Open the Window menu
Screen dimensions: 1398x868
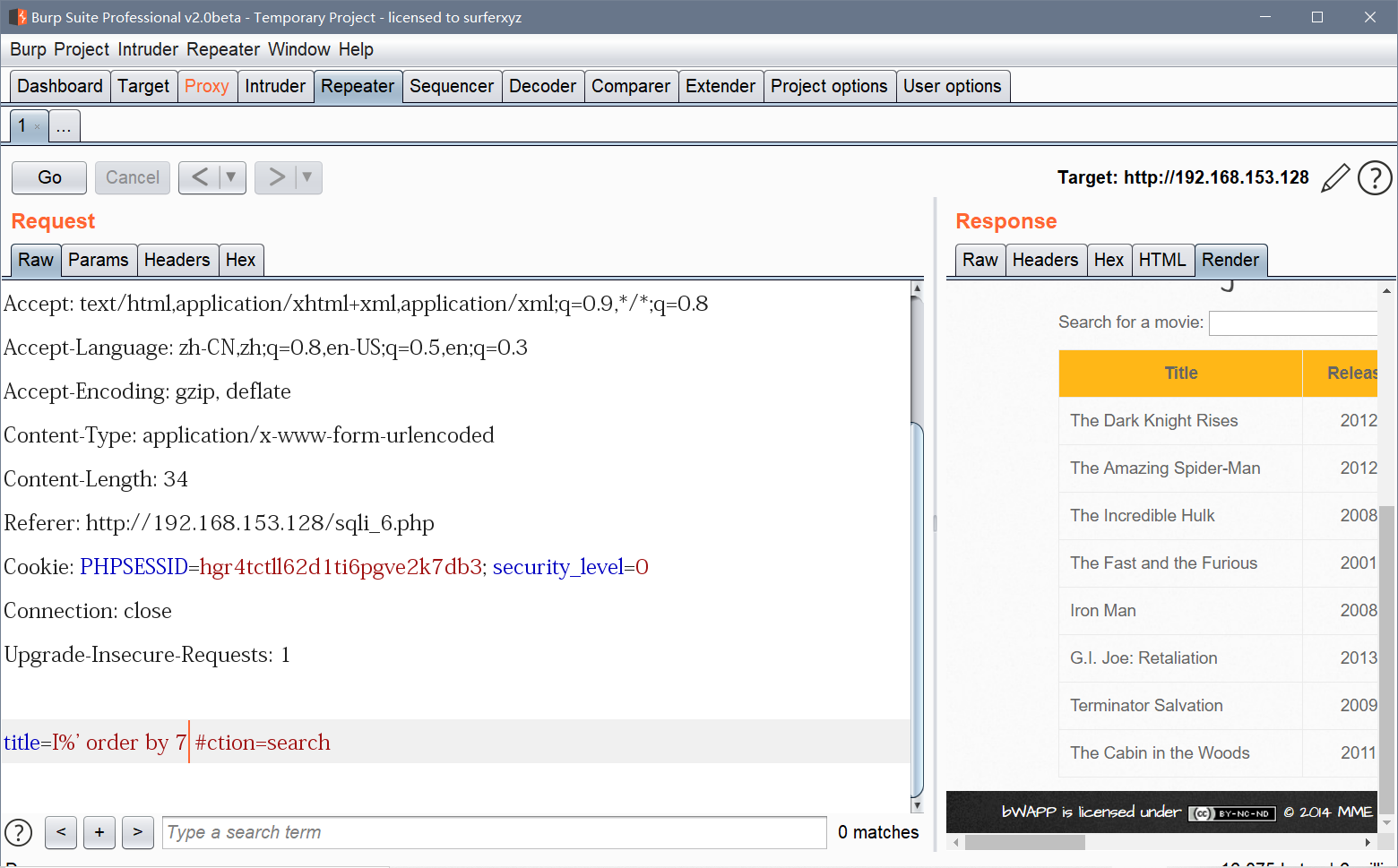coord(299,49)
